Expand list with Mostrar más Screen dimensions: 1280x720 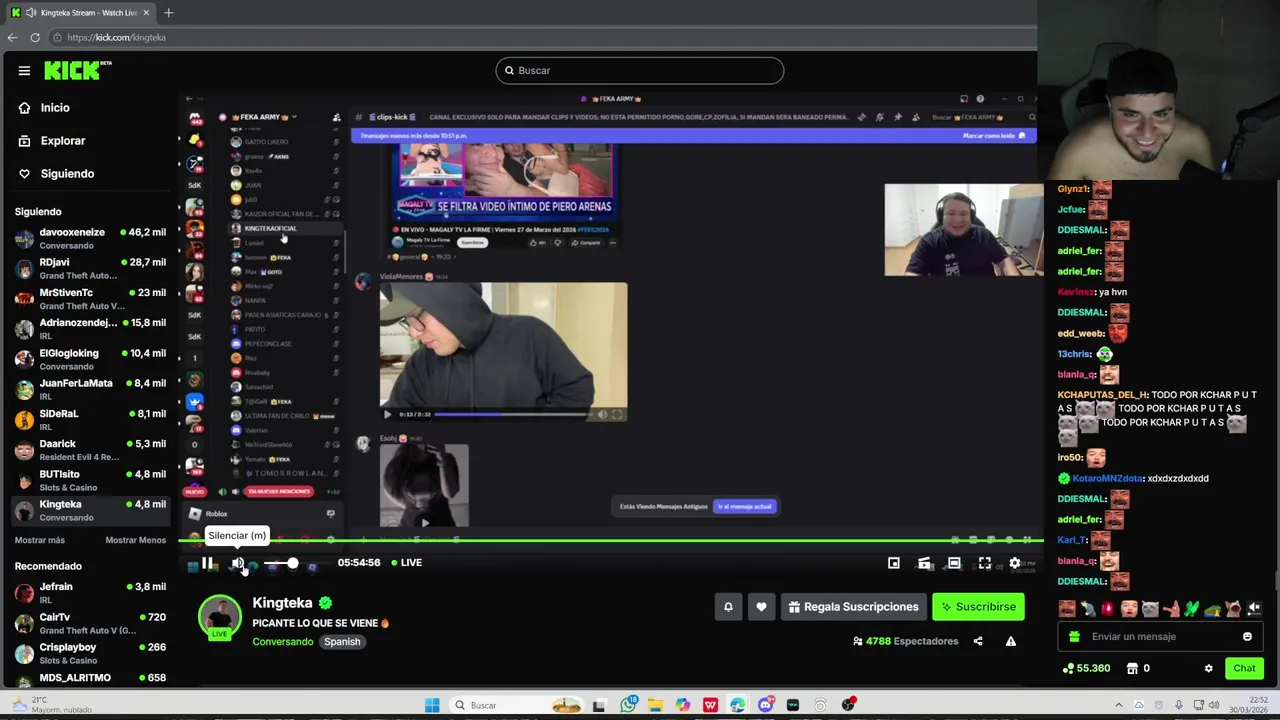click(40, 540)
